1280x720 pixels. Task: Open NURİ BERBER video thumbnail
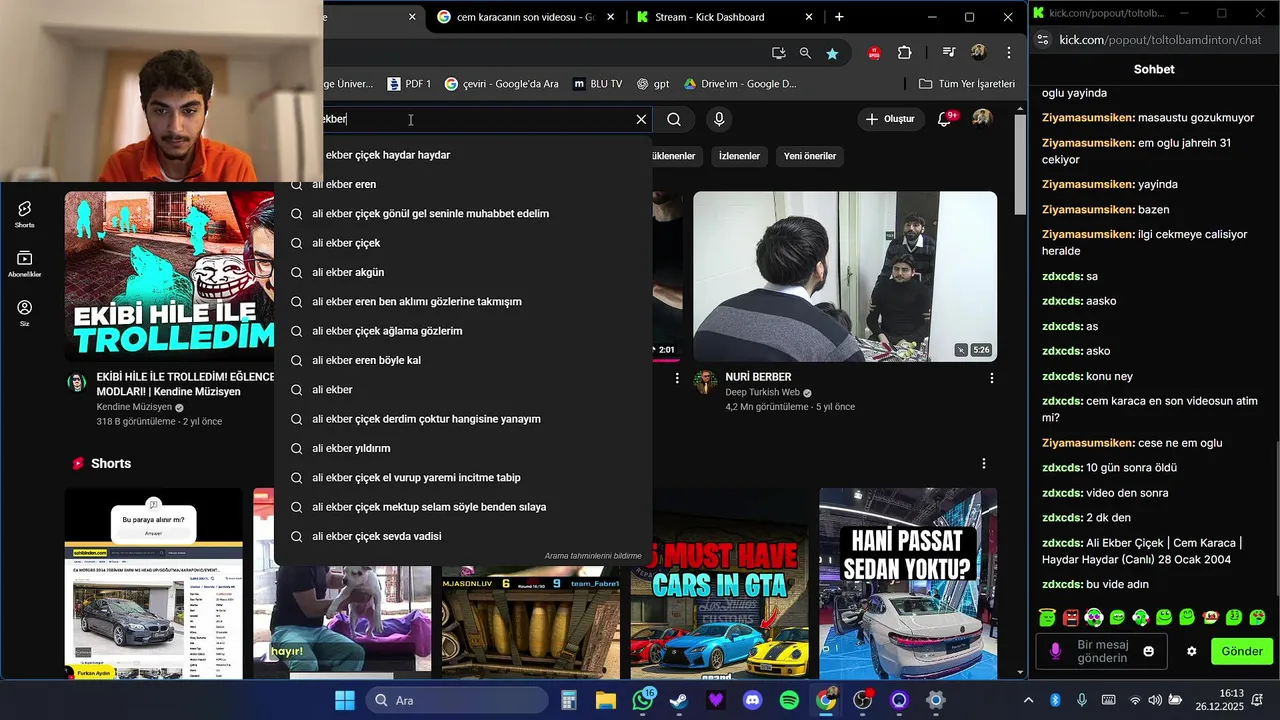[x=845, y=277]
